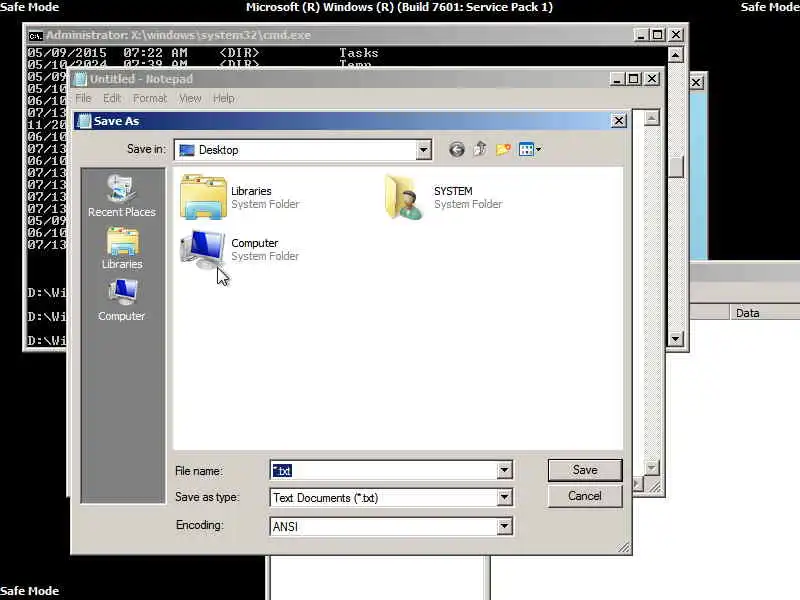This screenshot has width=800, height=600.
Task: Select the Libraries folder in file list
Action: (240, 197)
